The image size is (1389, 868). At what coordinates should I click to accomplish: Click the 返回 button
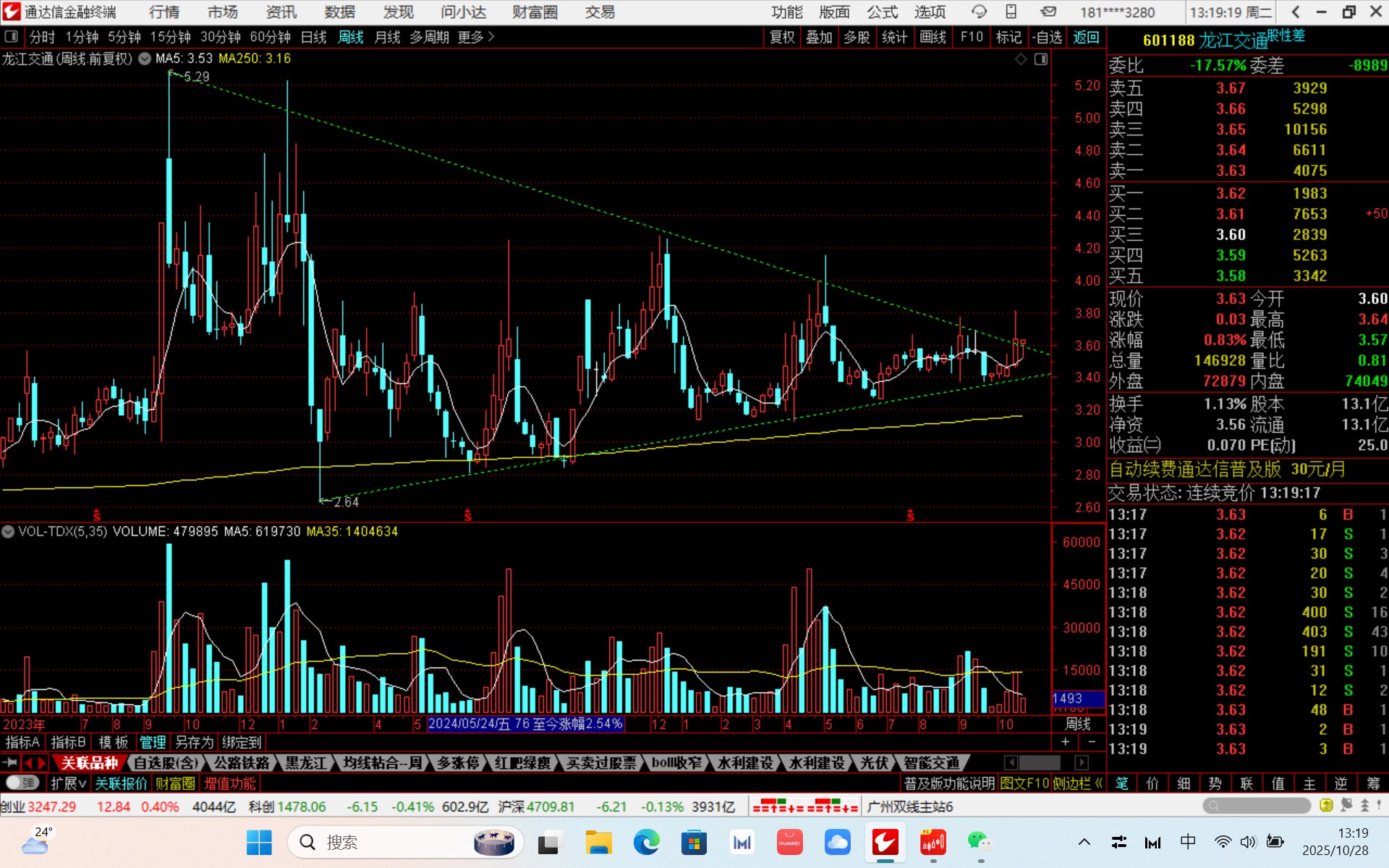(1085, 36)
